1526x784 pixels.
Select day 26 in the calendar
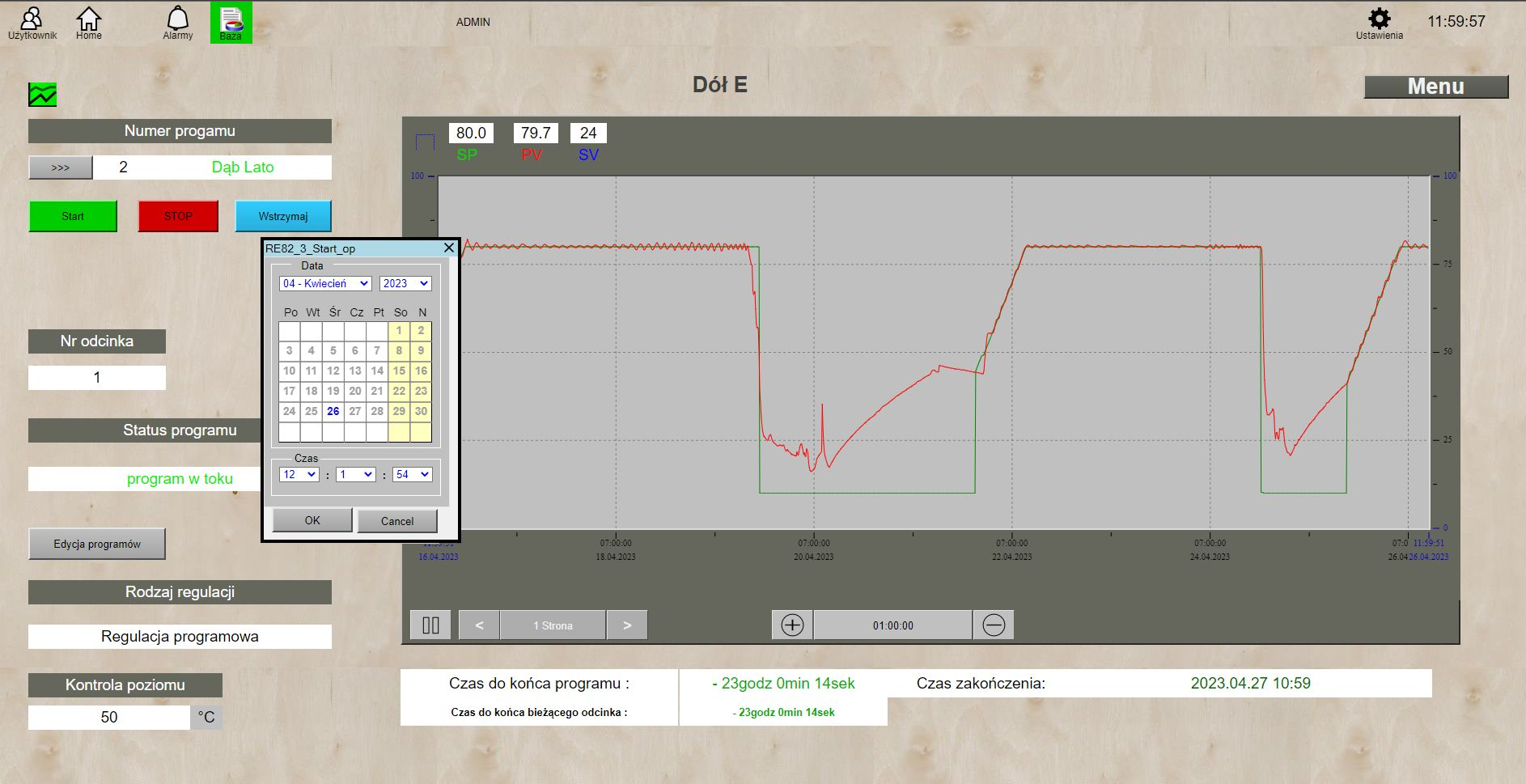(333, 412)
